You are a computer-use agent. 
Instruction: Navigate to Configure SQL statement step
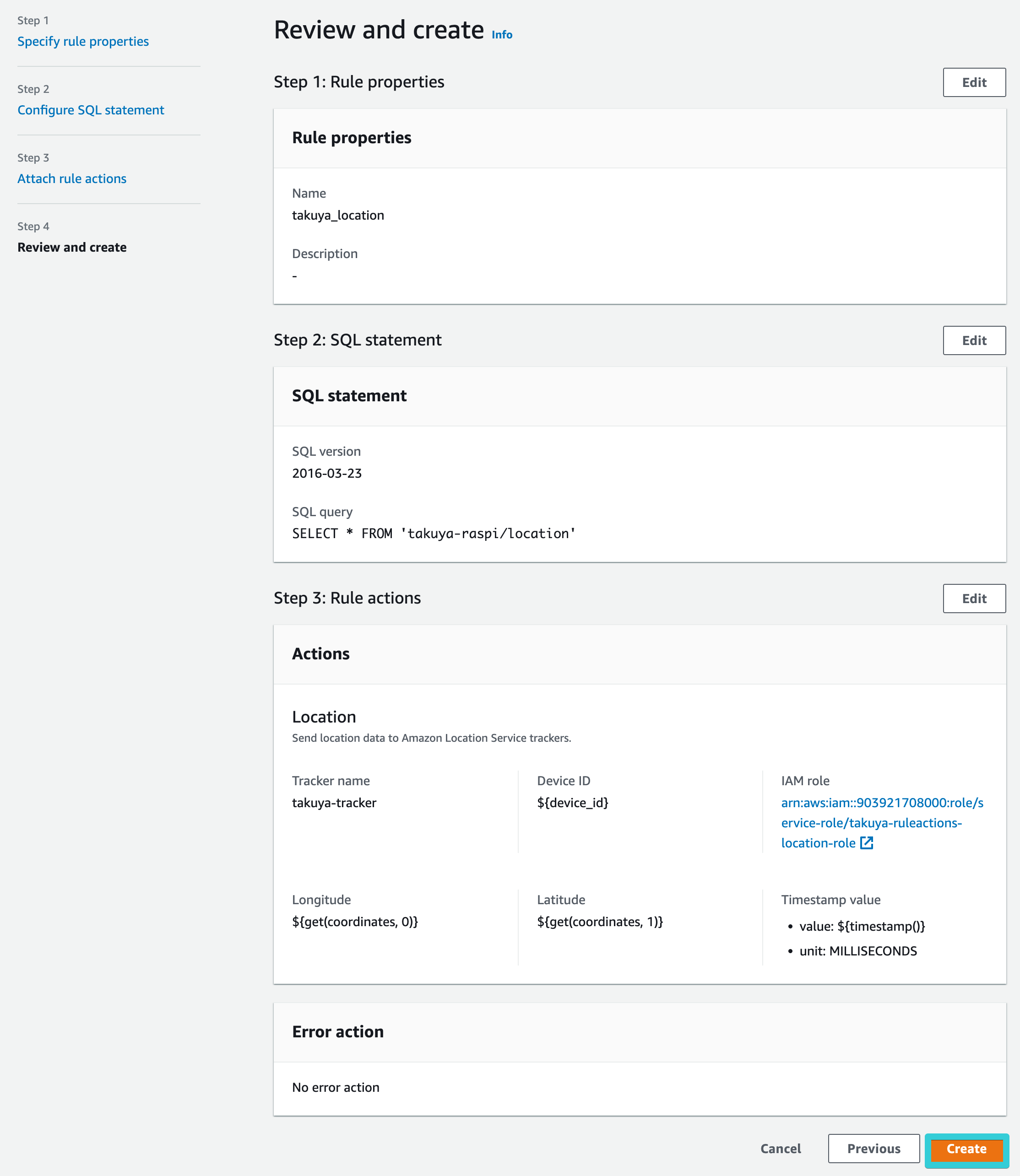pyautogui.click(x=91, y=110)
